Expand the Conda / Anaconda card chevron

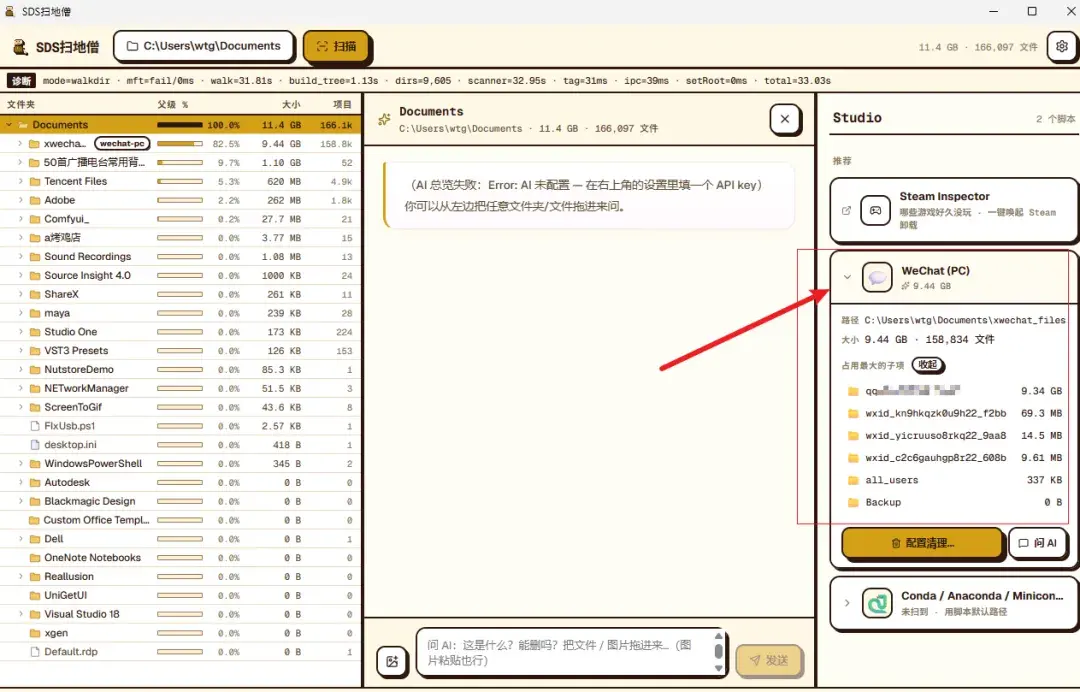point(847,603)
